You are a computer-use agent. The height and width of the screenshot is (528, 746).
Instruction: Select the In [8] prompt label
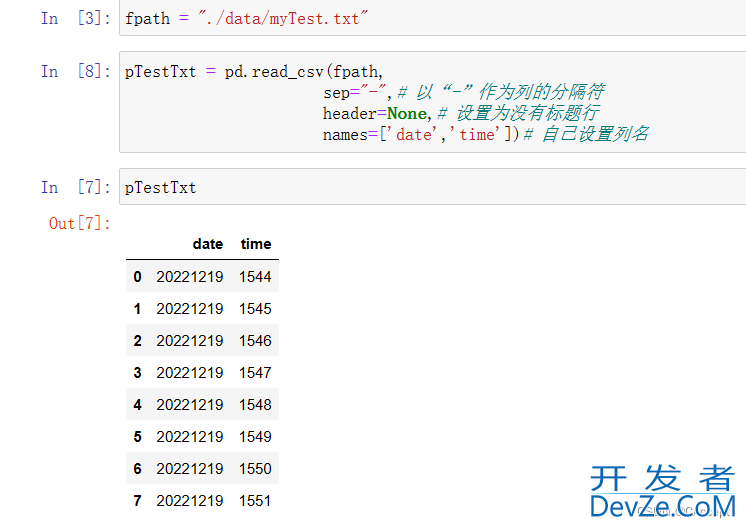76,71
